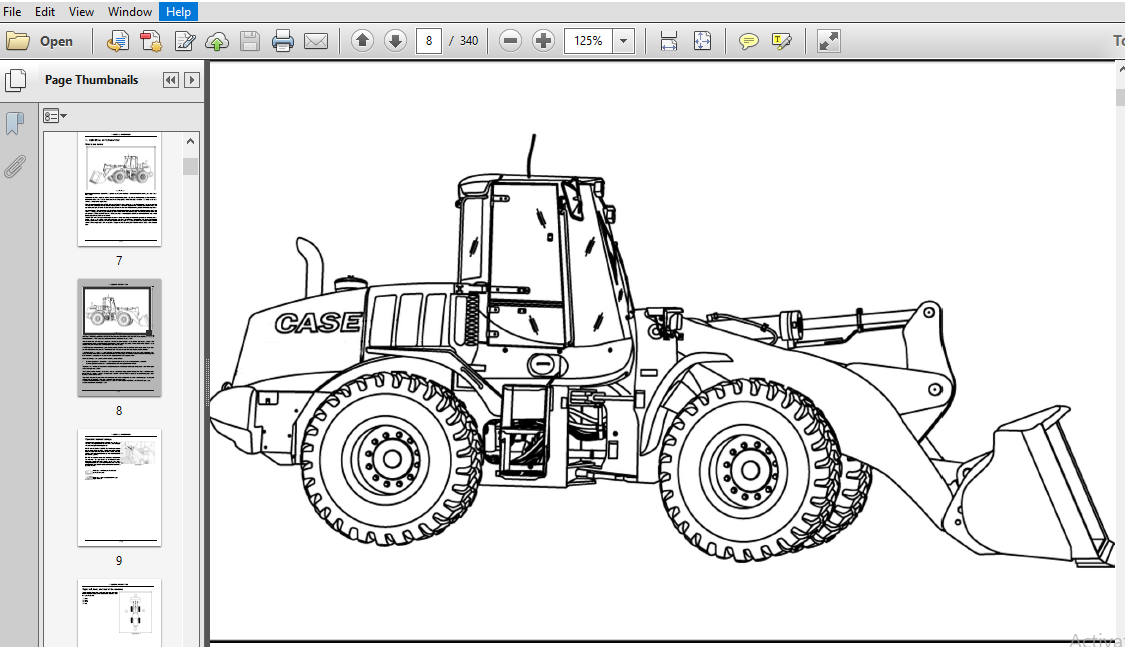1125x647 pixels.
Task: Open the View menu
Action: click(81, 11)
